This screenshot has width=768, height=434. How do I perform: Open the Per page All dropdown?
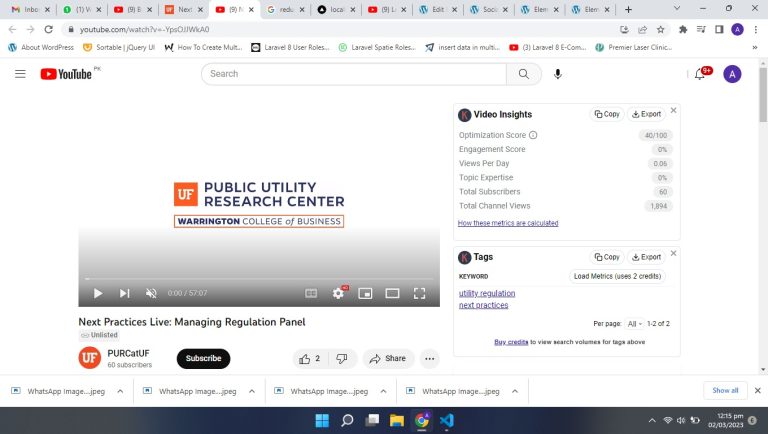634,324
